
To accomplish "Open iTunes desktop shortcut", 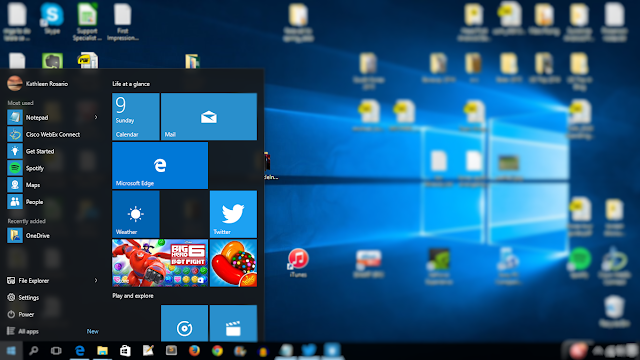I will (x=298, y=263).
